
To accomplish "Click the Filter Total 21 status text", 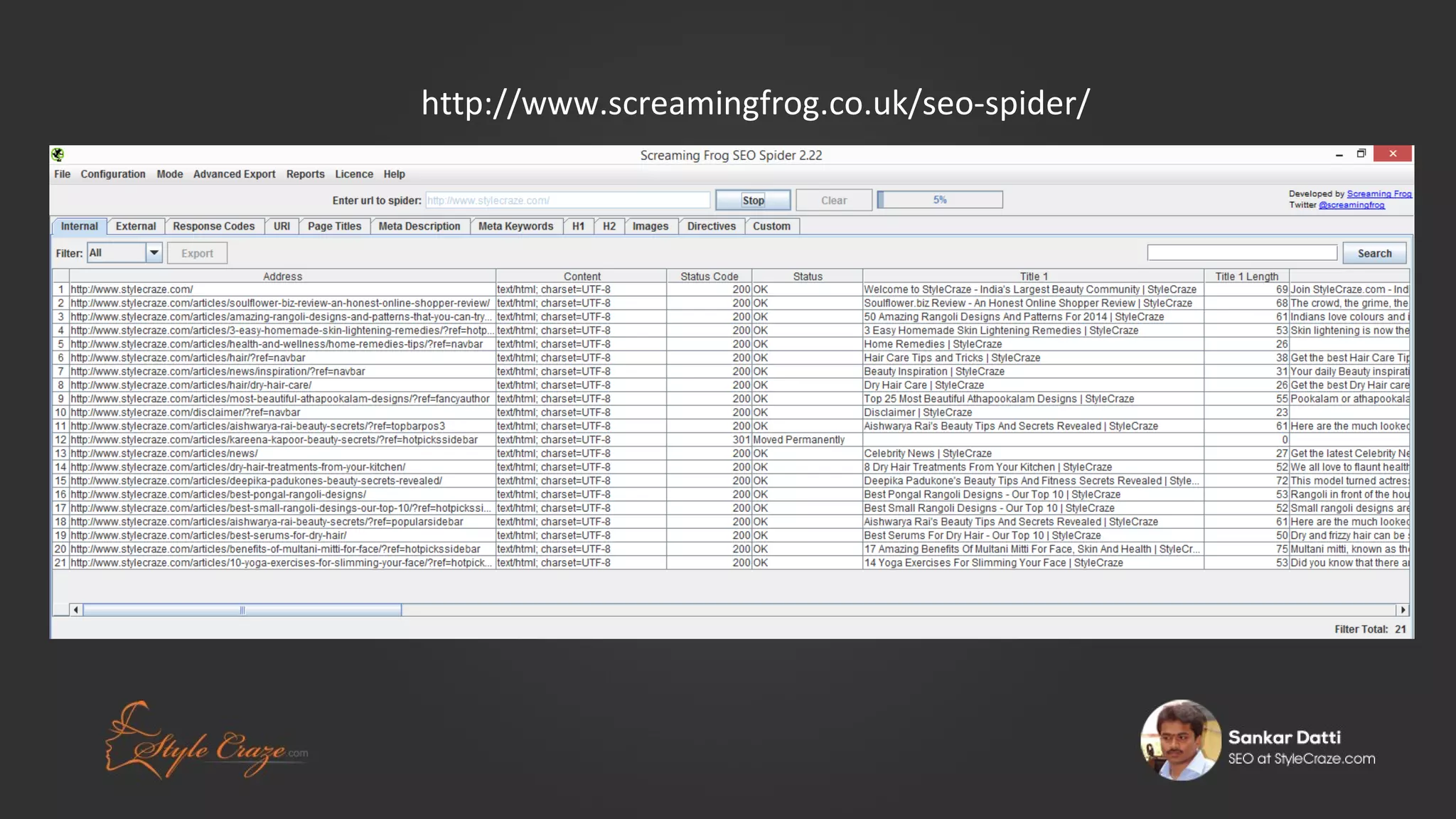I will point(1370,629).
